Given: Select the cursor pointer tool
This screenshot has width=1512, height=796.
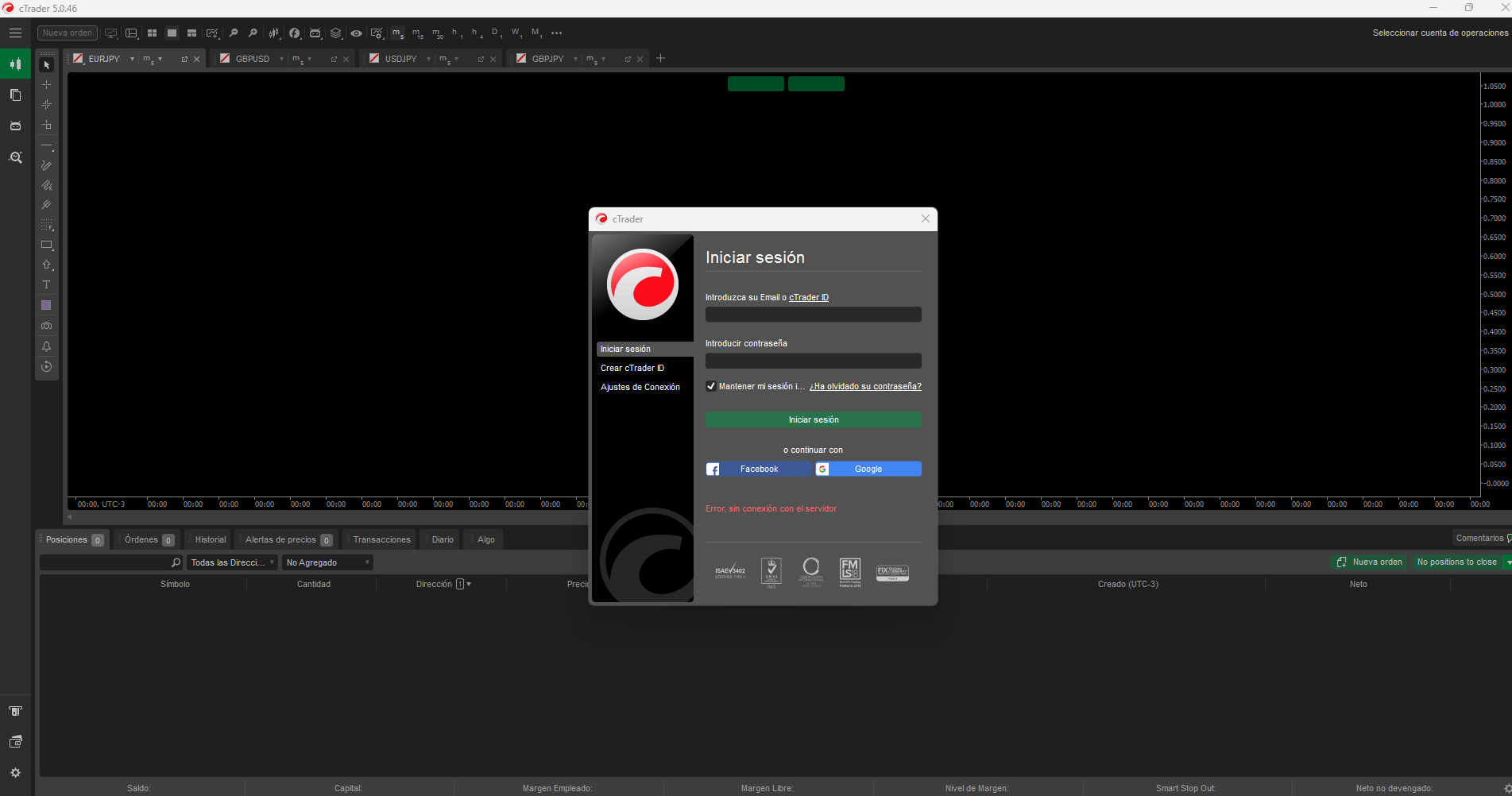Looking at the screenshot, I should pos(47,65).
